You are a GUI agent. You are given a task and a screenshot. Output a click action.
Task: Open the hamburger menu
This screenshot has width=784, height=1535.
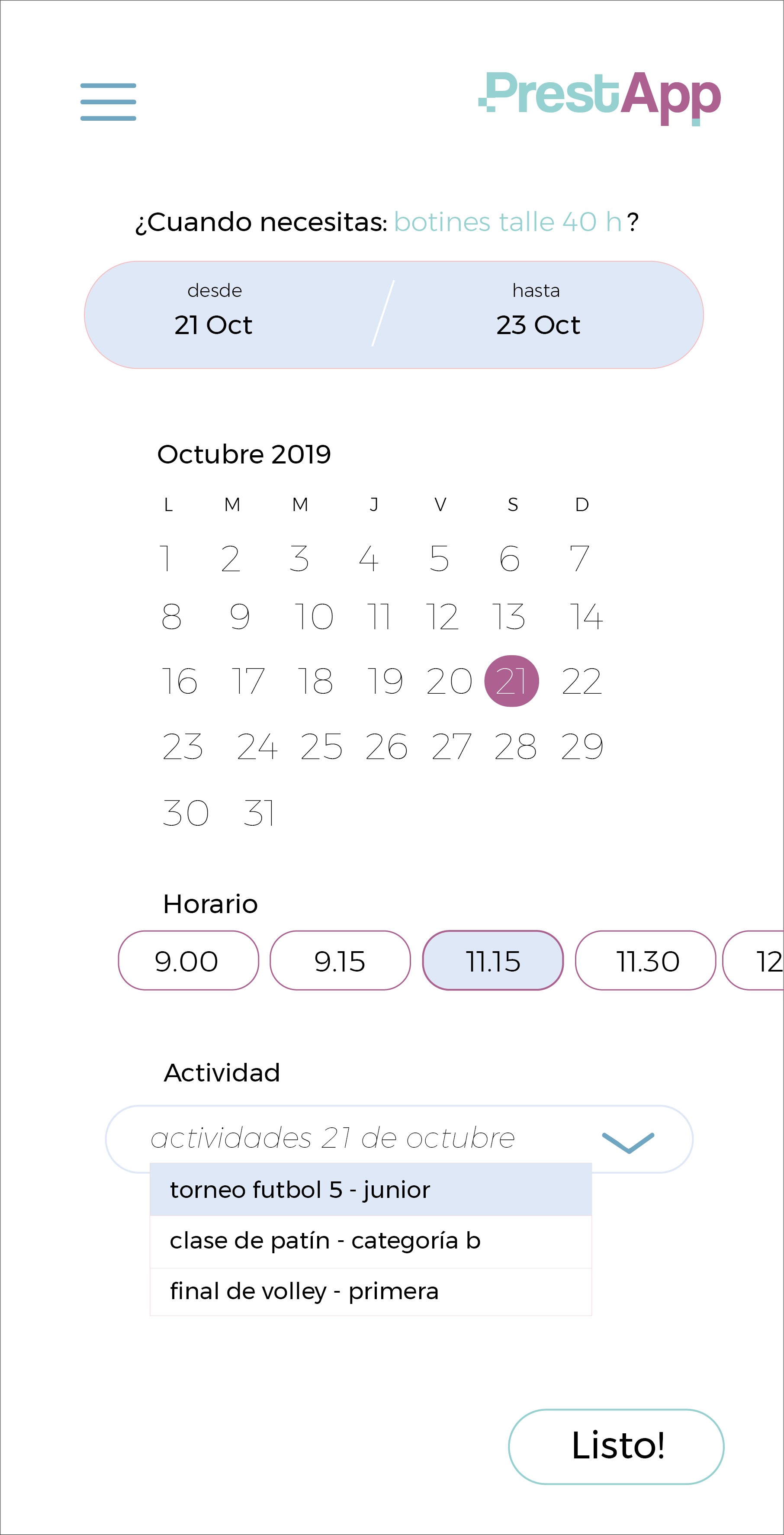coord(108,102)
